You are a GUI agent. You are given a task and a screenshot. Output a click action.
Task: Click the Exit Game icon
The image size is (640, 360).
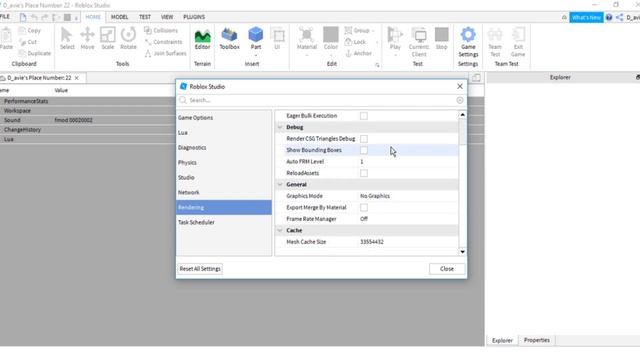[518, 42]
